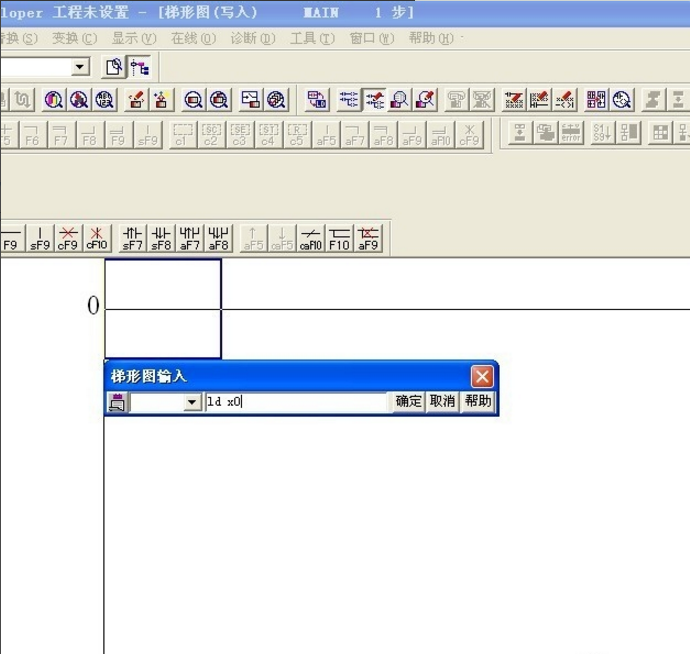Insert aF7 parallel rising pulse contact

point(190,238)
